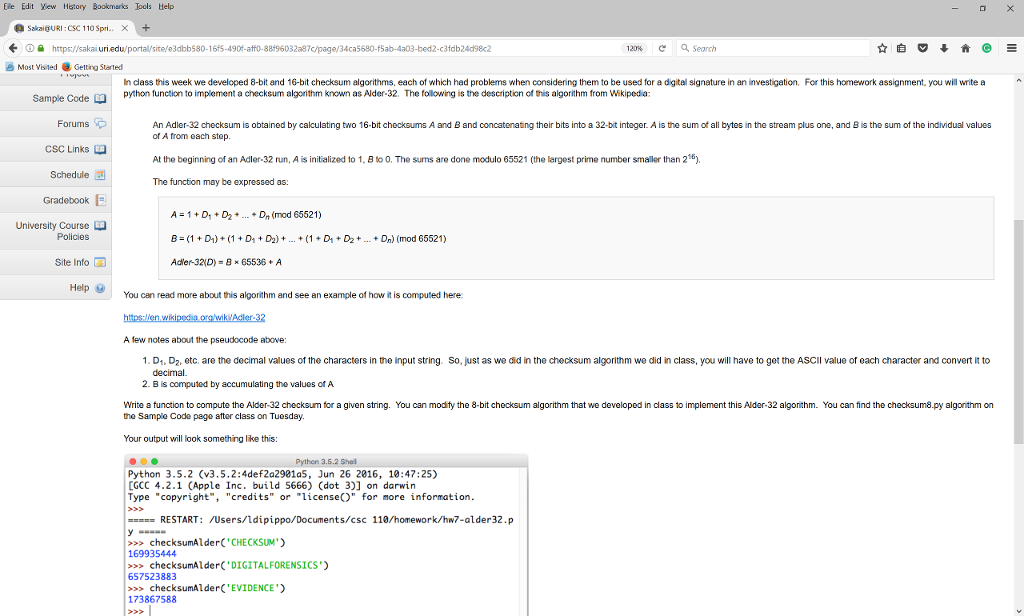Reload the page with the refresh icon
Image resolution: width=1024 pixels, height=616 pixels.
660,48
